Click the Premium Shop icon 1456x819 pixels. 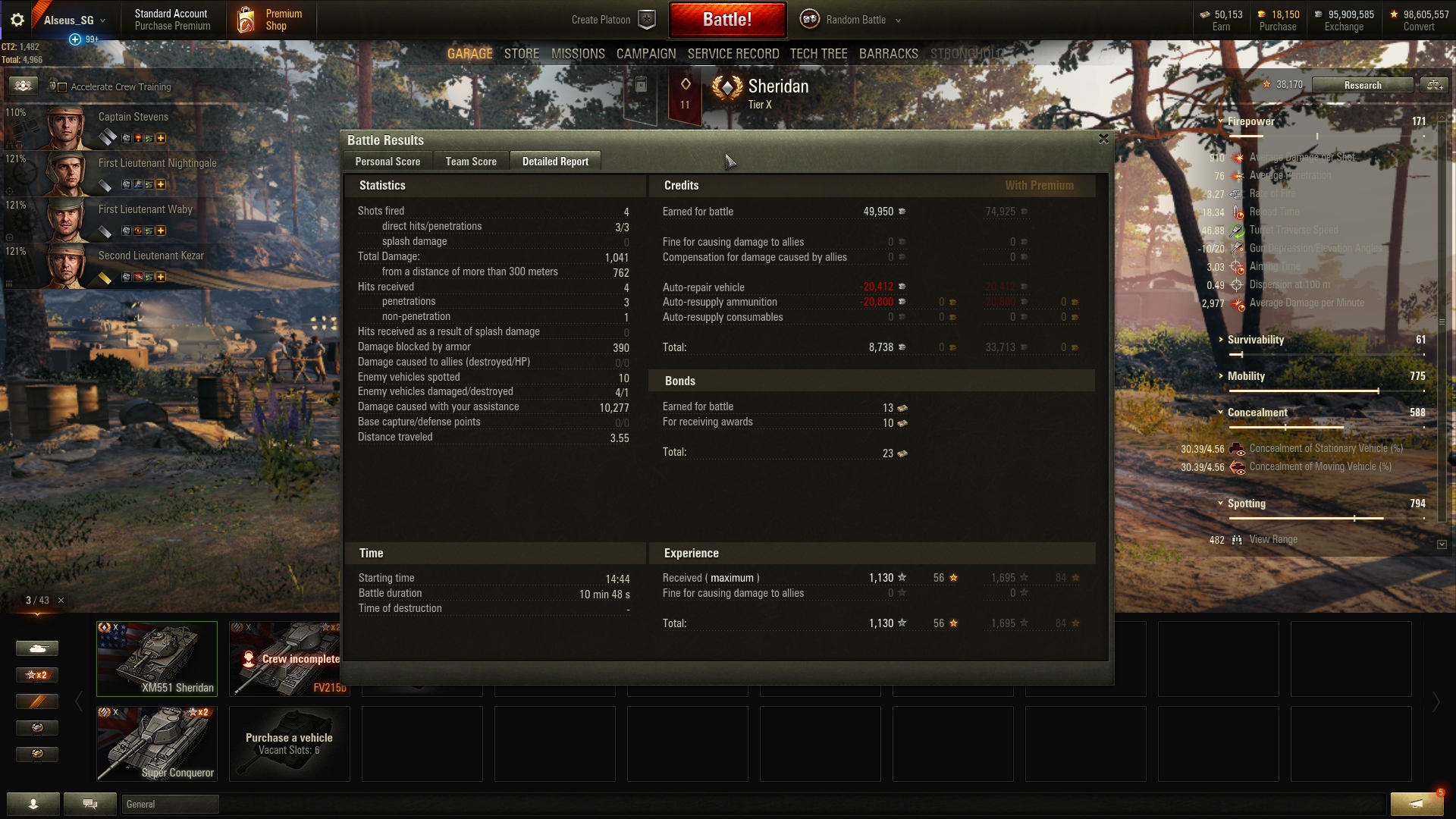tap(246, 20)
